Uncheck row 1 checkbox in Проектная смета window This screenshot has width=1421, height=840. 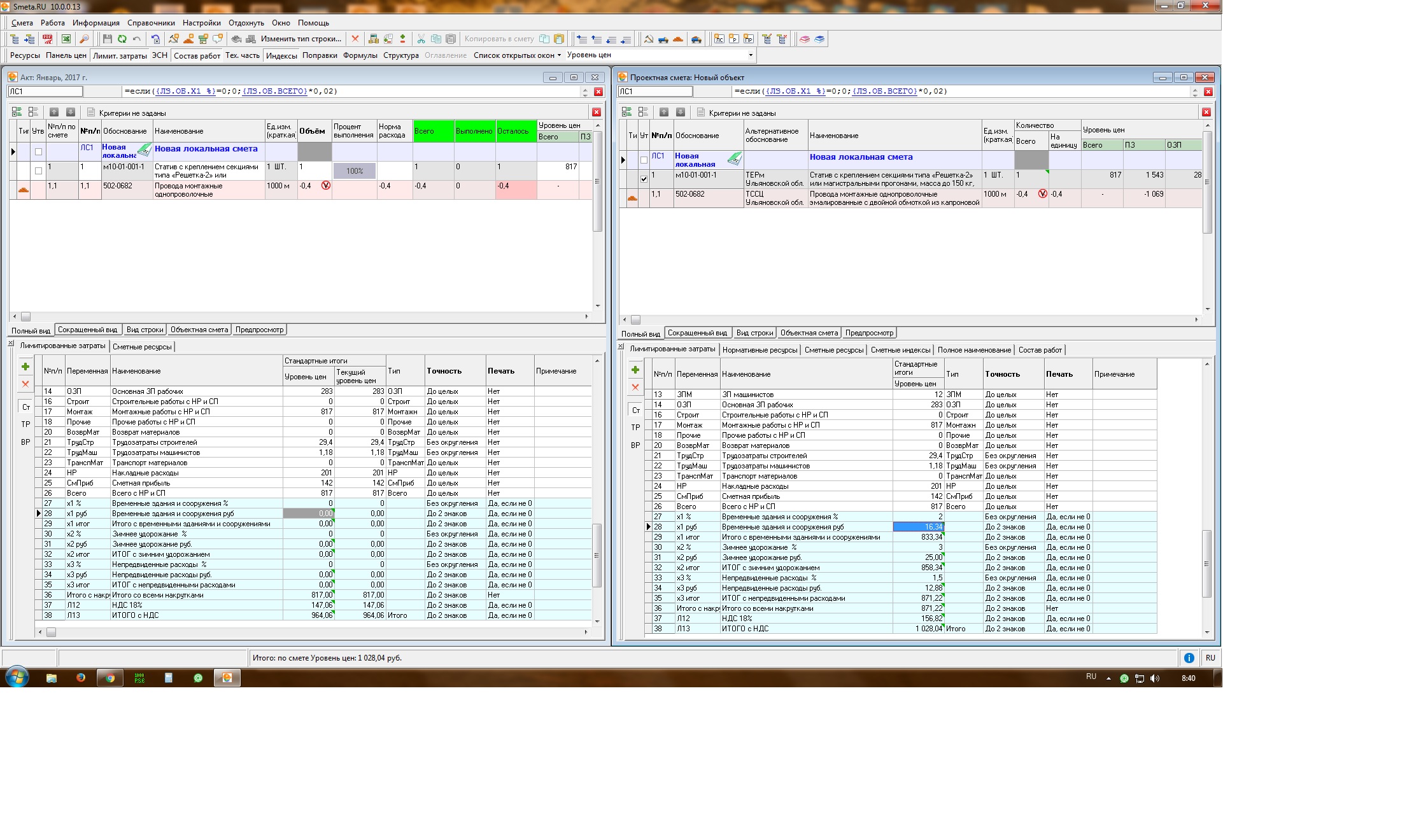point(644,179)
